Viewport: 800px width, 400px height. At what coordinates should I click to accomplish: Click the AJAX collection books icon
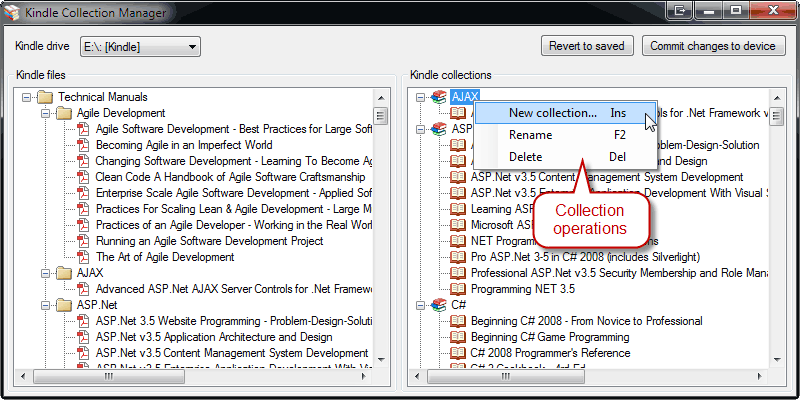(437, 97)
